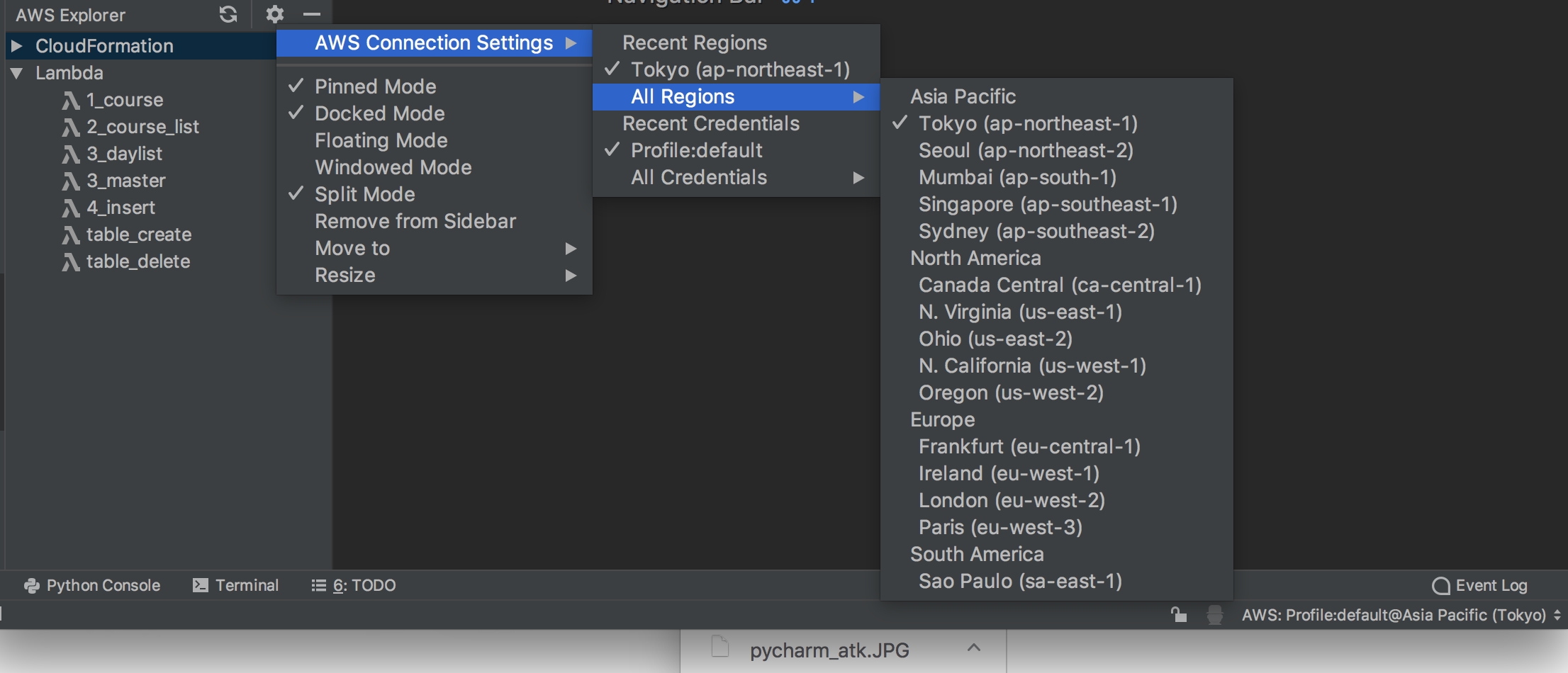1568x673 pixels.
Task: Open the AWS Explorer gear settings
Action: coord(274,14)
